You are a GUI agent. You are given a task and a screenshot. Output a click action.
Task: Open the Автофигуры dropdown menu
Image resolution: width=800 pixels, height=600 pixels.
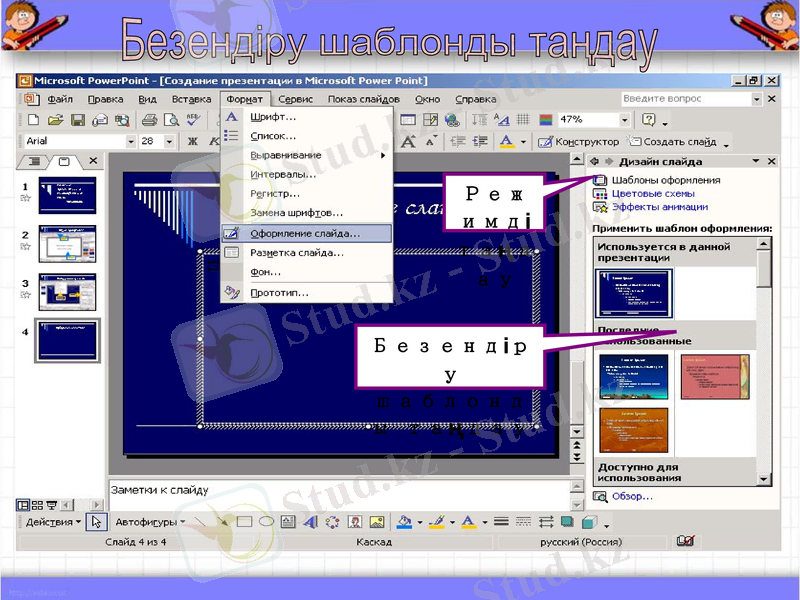[x=151, y=521]
